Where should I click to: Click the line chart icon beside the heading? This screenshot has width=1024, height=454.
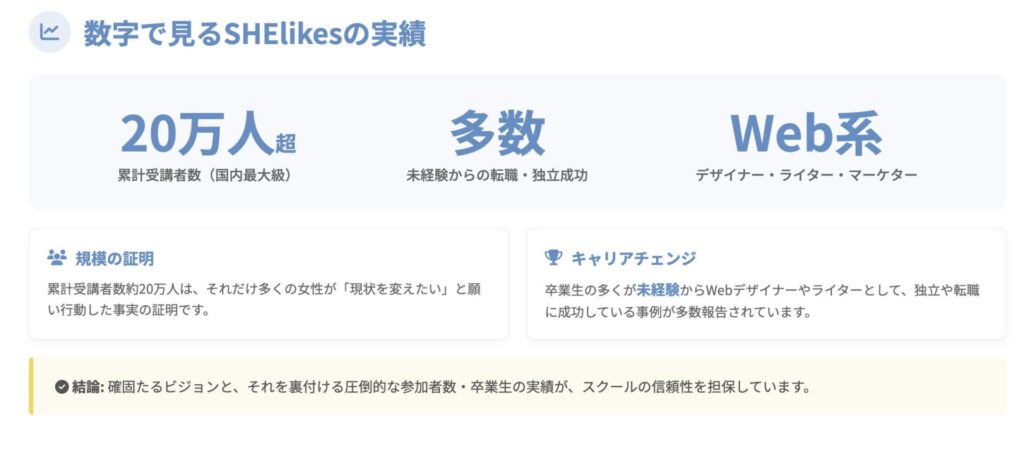tap(49, 33)
